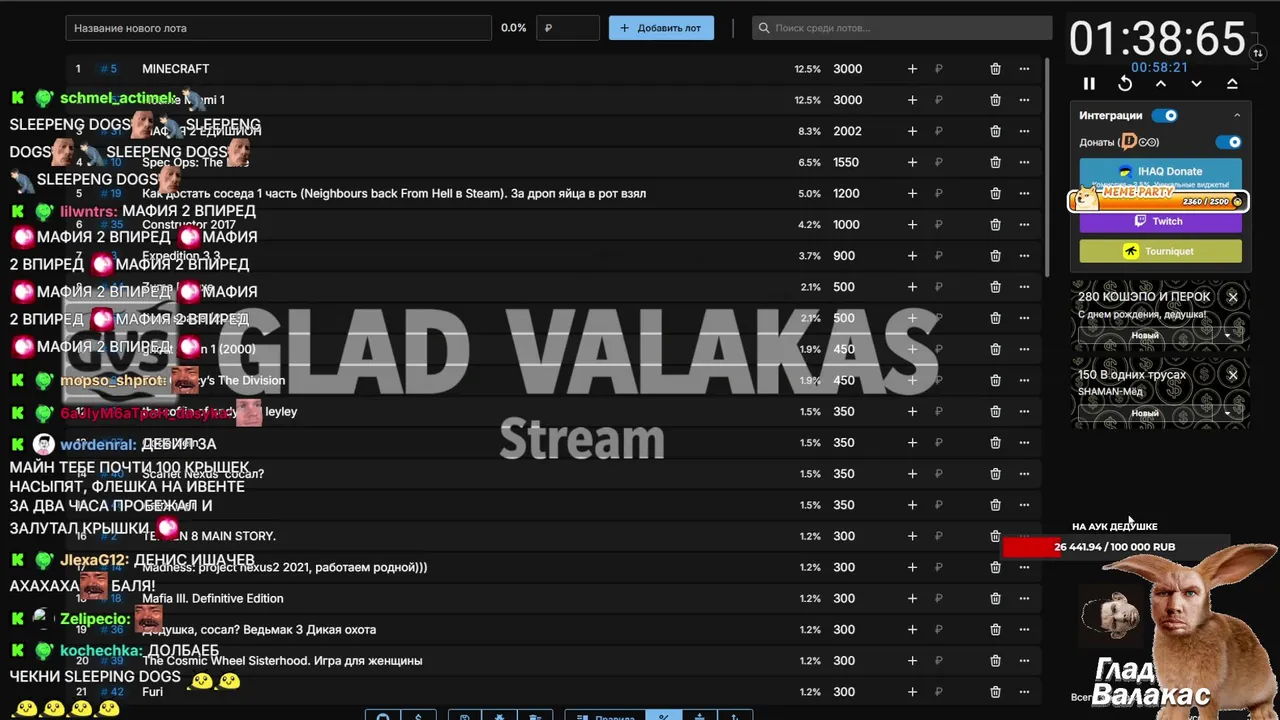Image resolution: width=1280 pixels, height=720 pixels.
Task: Collapse the Интеграции panel
Action: tap(1237, 116)
